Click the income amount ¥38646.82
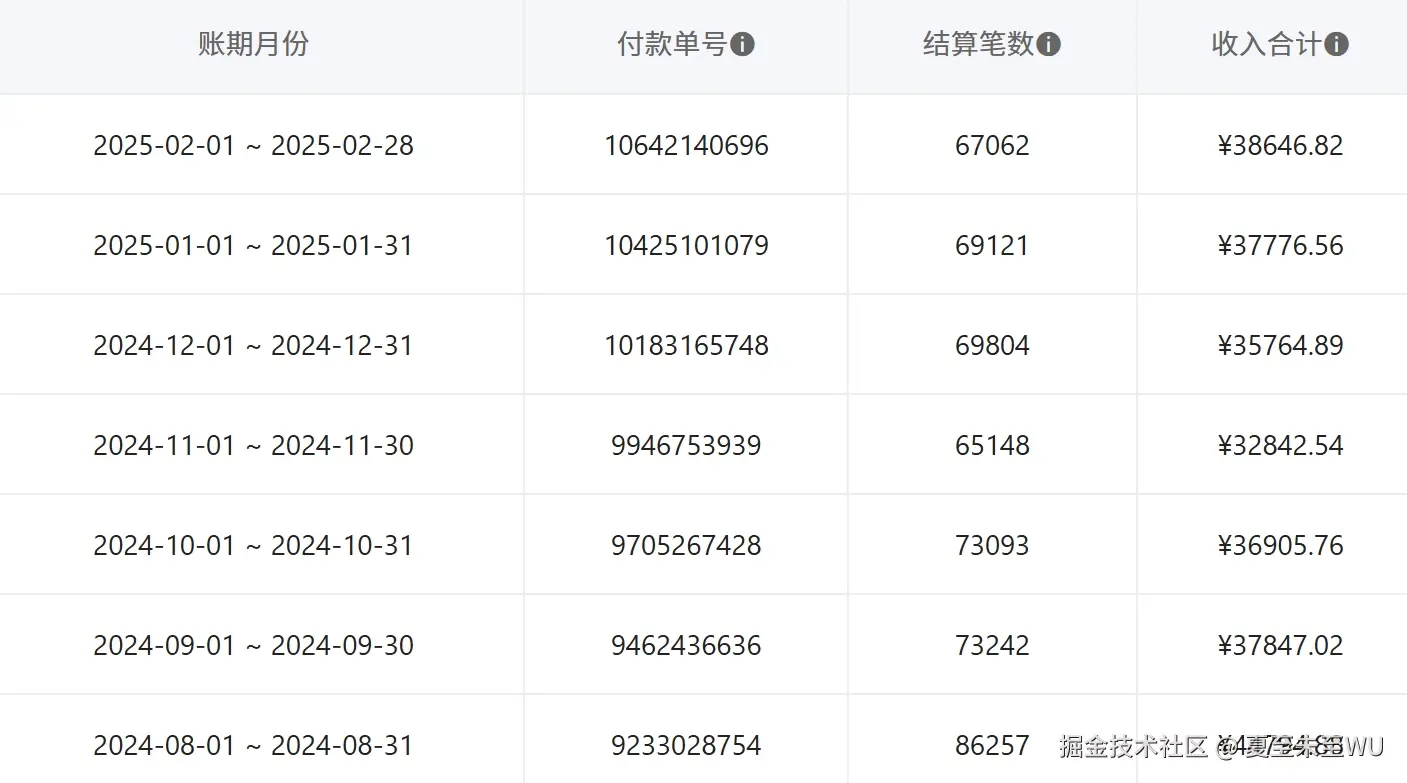Viewport: 1407px width, 783px height. 1280,145
